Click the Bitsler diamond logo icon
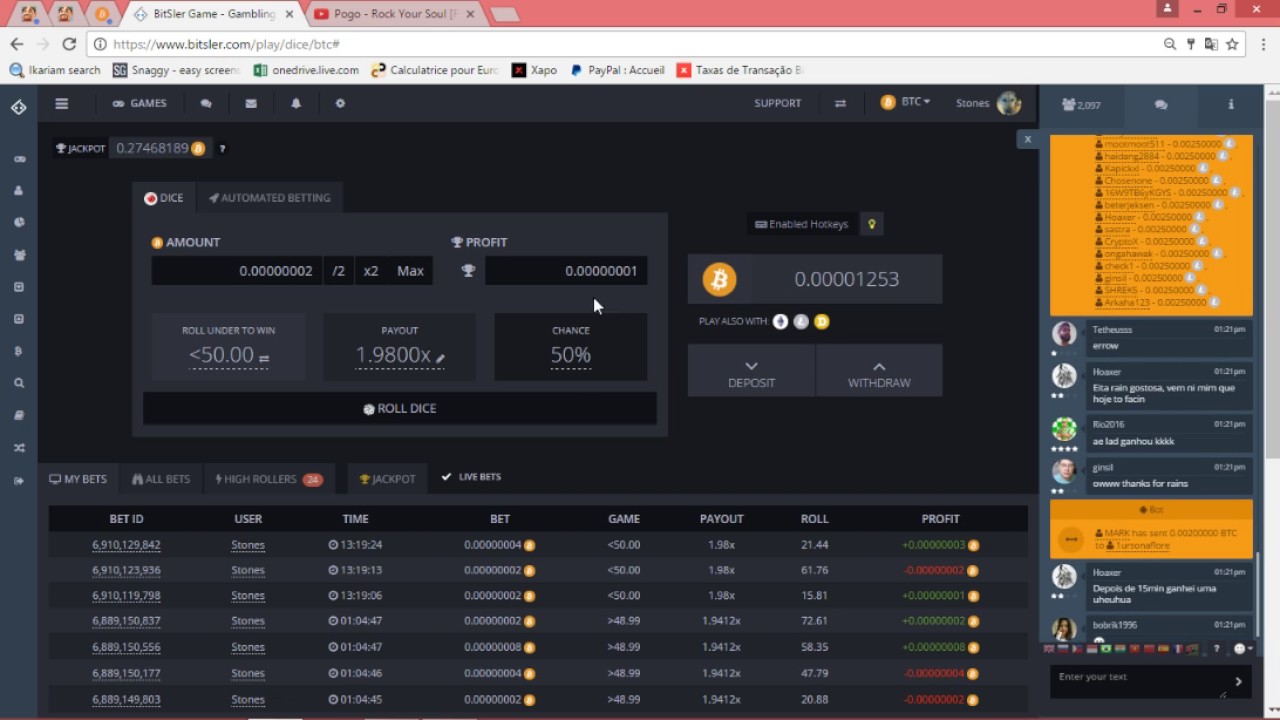Screen dimensions: 1280x720 click(x=19, y=107)
